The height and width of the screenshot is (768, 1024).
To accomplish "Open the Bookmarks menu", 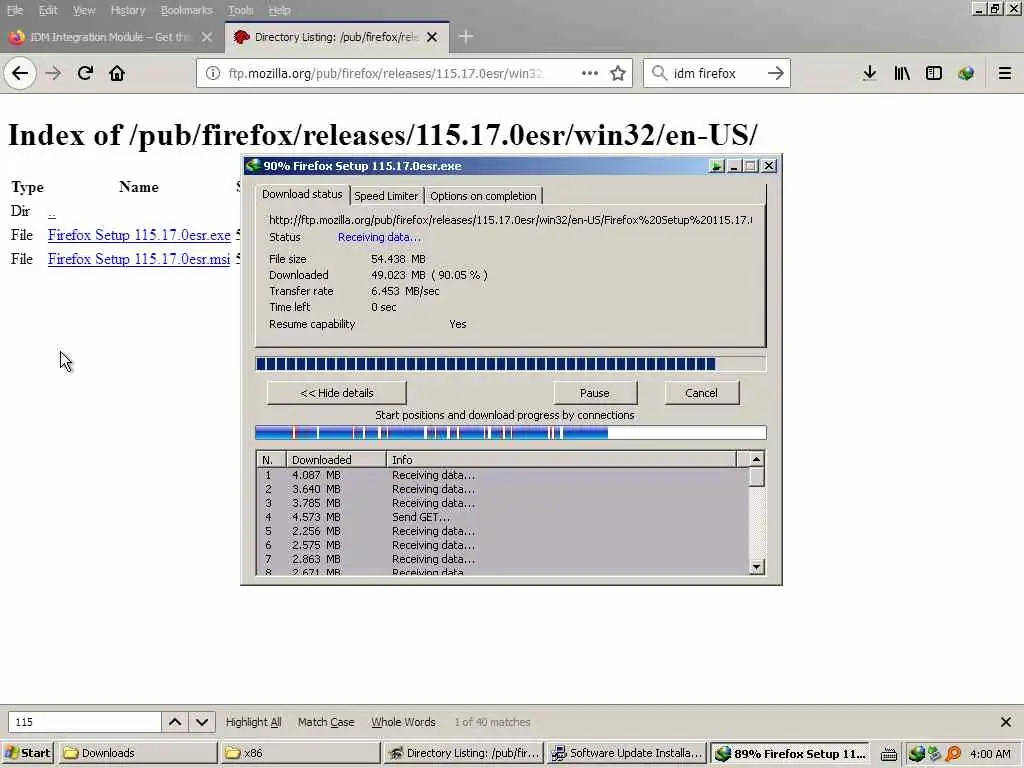I will 187,10.
